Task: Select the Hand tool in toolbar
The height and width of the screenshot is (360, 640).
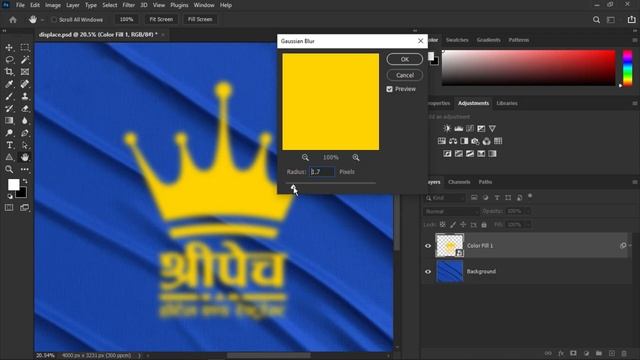Action: (x=25, y=157)
